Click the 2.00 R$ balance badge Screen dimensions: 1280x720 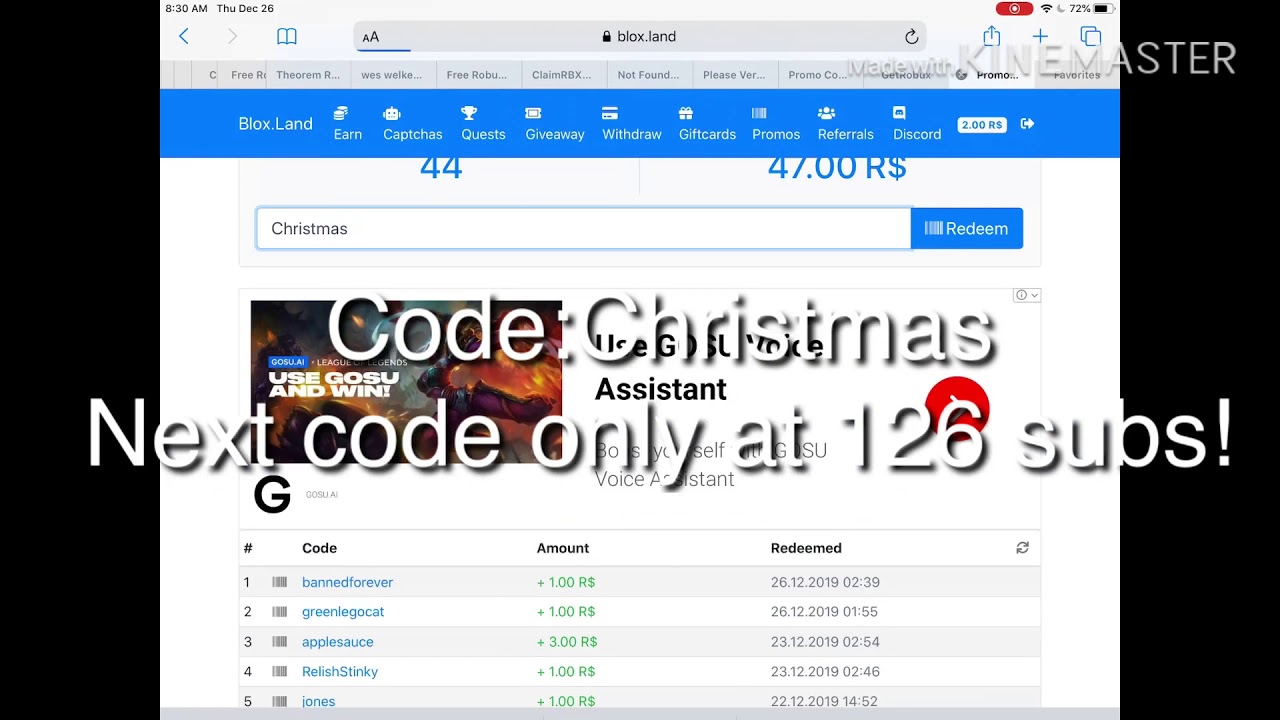981,125
